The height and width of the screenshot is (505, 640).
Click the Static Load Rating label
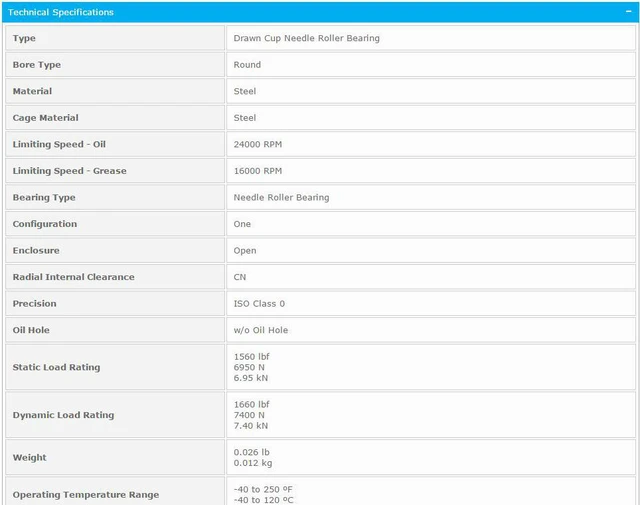pos(56,367)
